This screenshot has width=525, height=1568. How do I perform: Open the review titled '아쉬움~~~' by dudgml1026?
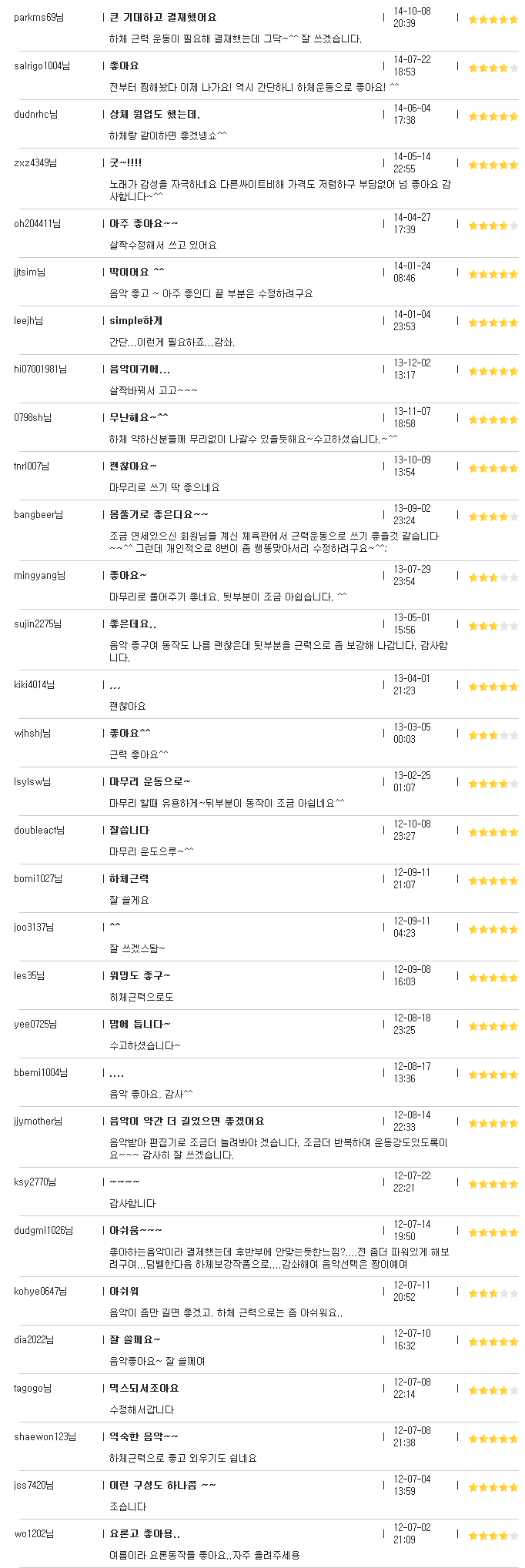pyautogui.click(x=135, y=1231)
